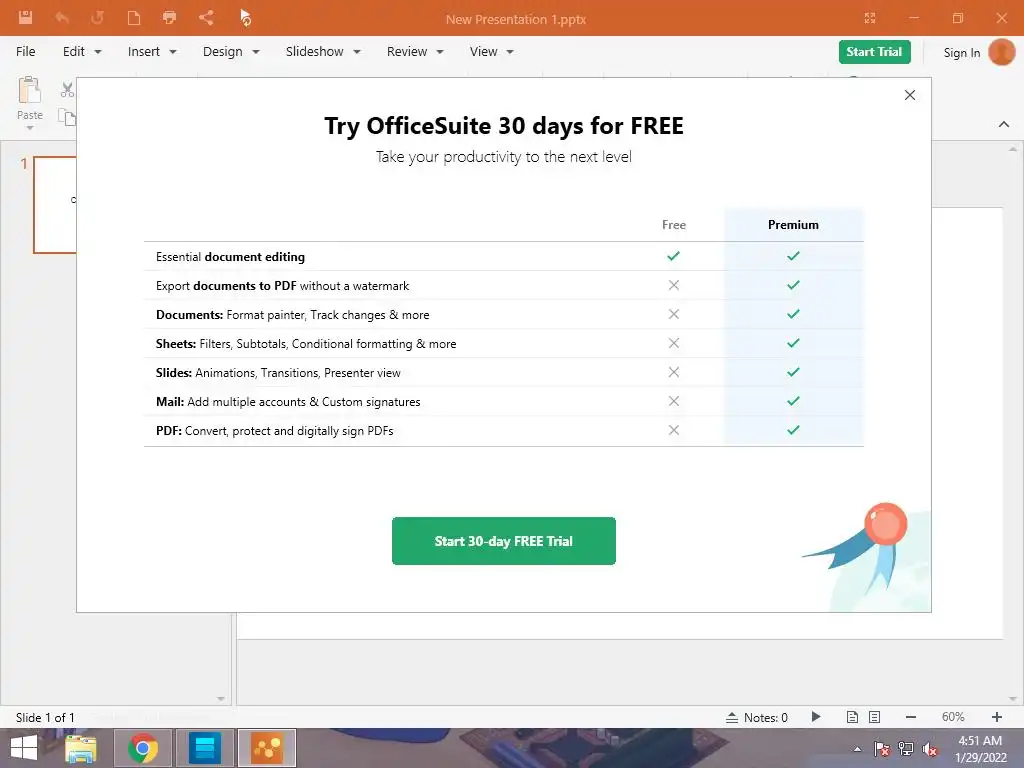
Task: Create a new document via page icon
Action: (x=134, y=18)
